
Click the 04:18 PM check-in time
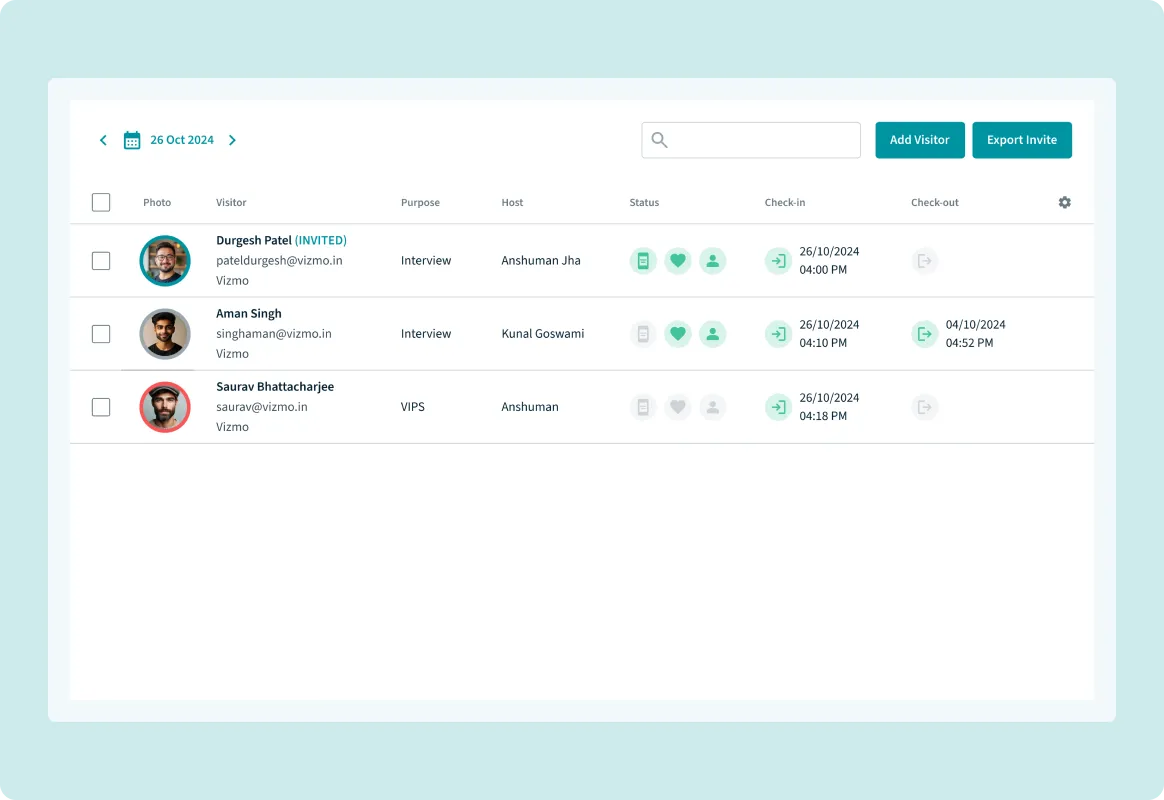[823, 416]
